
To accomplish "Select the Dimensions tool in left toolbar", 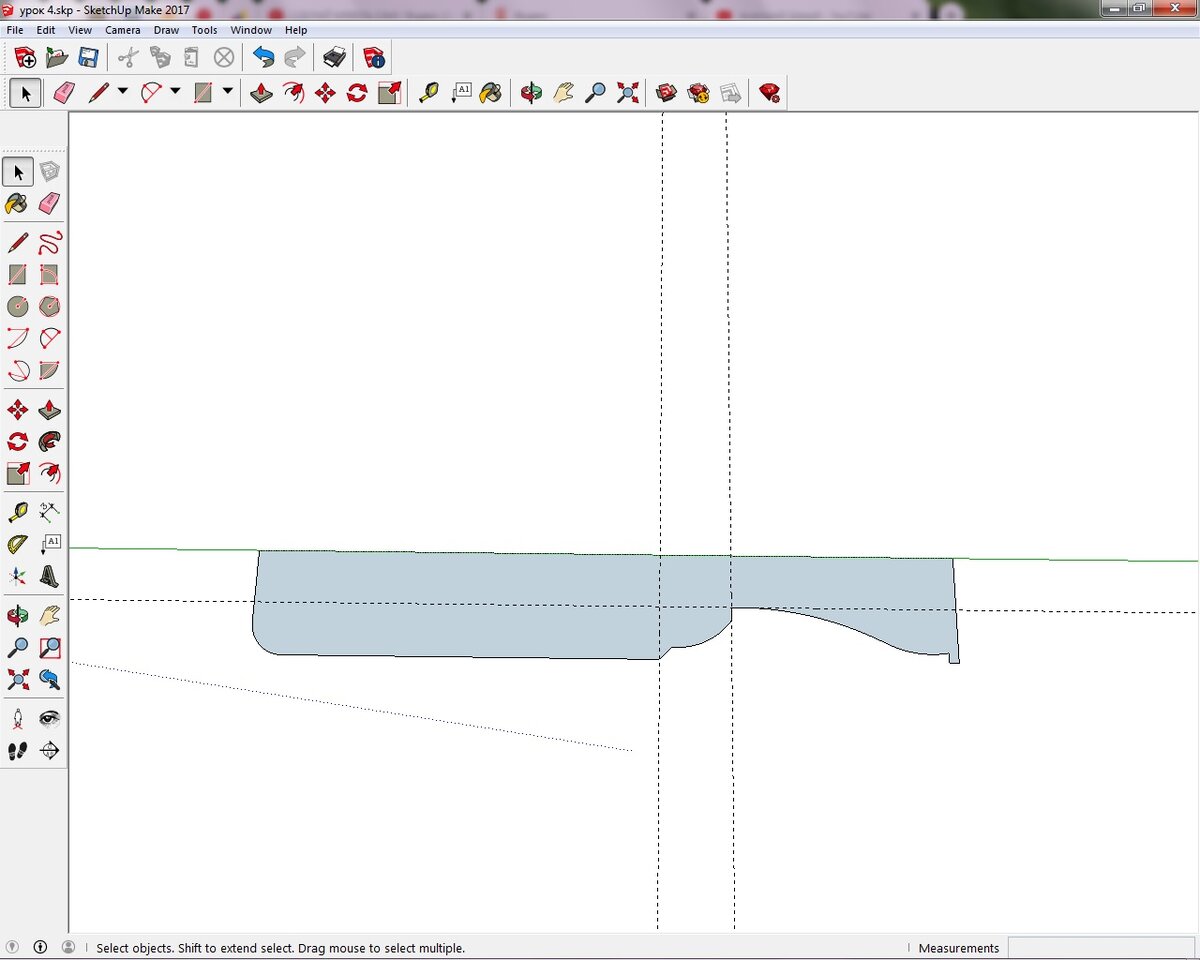I will coord(49,512).
